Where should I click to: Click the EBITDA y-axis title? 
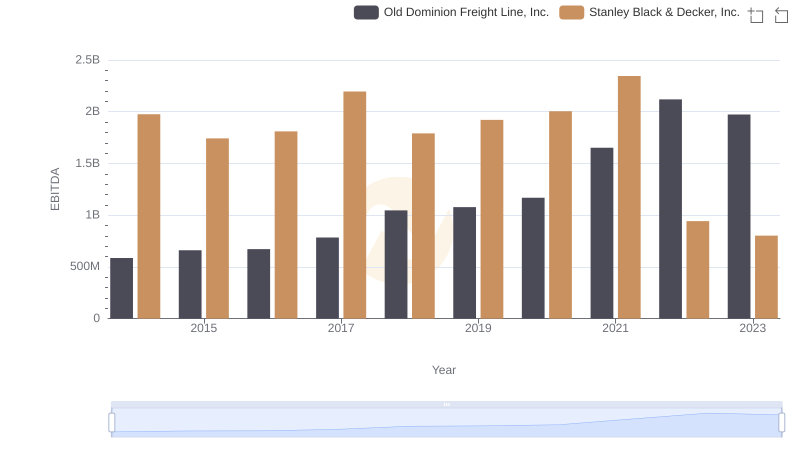pos(56,189)
